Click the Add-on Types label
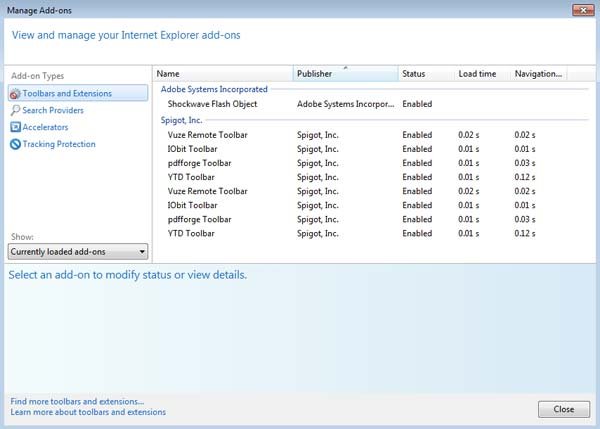The width and height of the screenshot is (600, 429). click(38, 76)
